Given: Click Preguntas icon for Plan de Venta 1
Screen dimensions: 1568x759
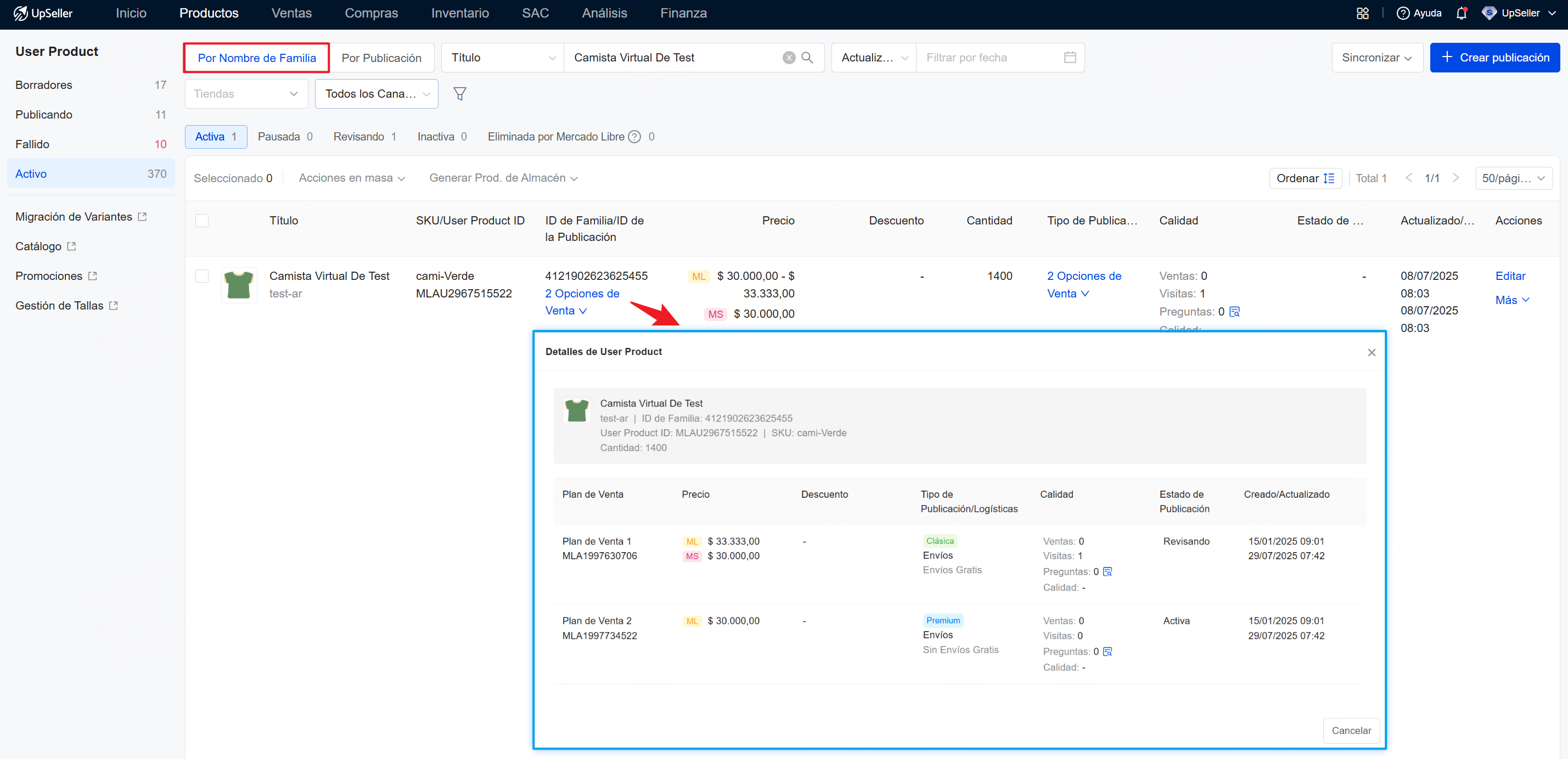Looking at the screenshot, I should coord(1107,571).
